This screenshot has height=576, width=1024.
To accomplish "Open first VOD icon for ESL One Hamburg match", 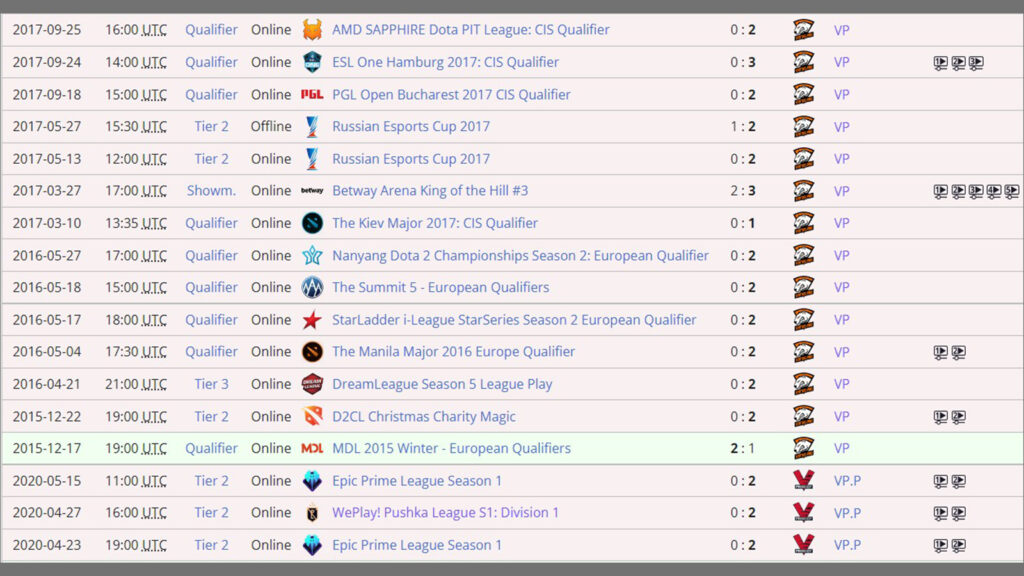I will [940, 63].
